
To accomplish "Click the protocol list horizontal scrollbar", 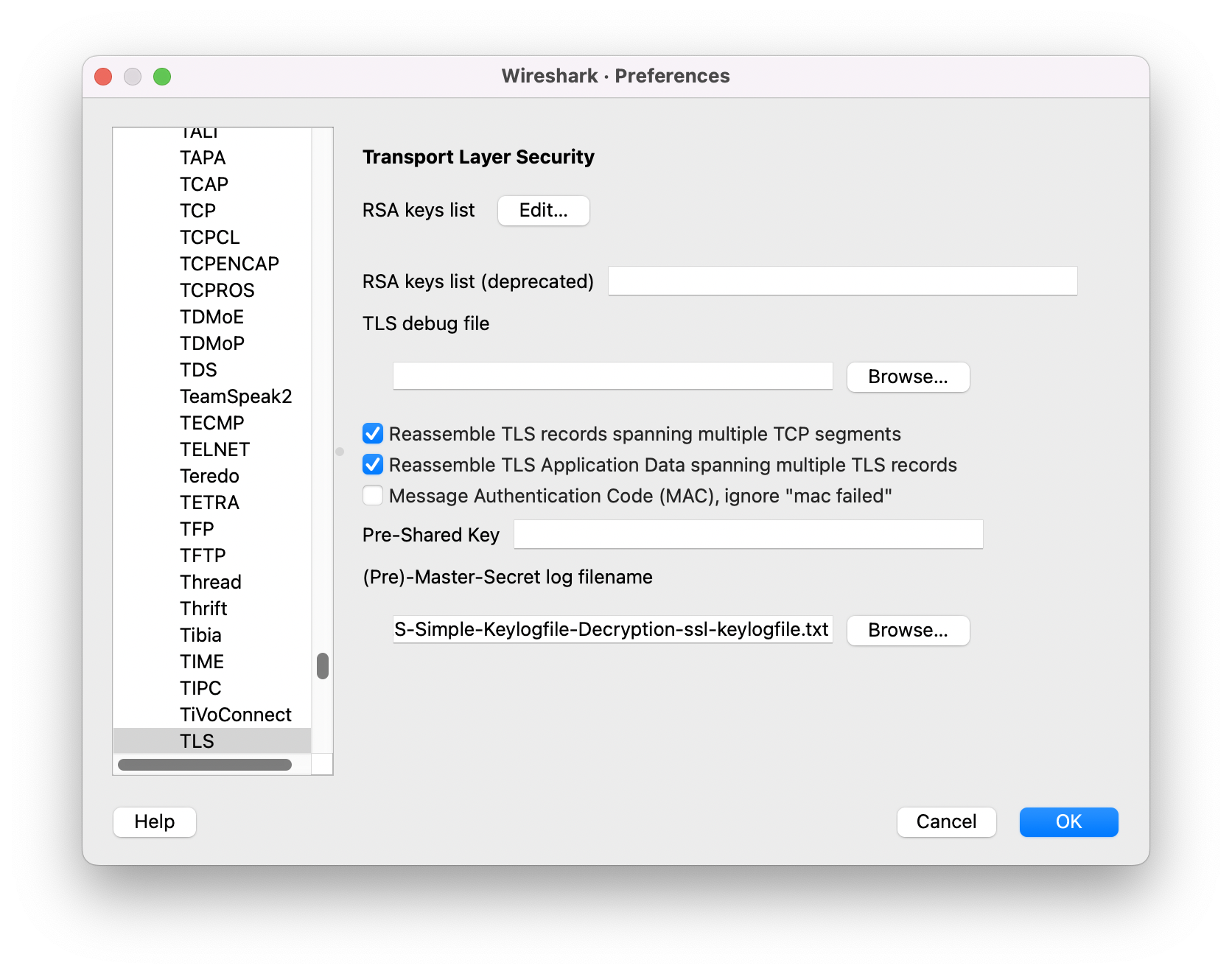I will pyautogui.click(x=205, y=765).
